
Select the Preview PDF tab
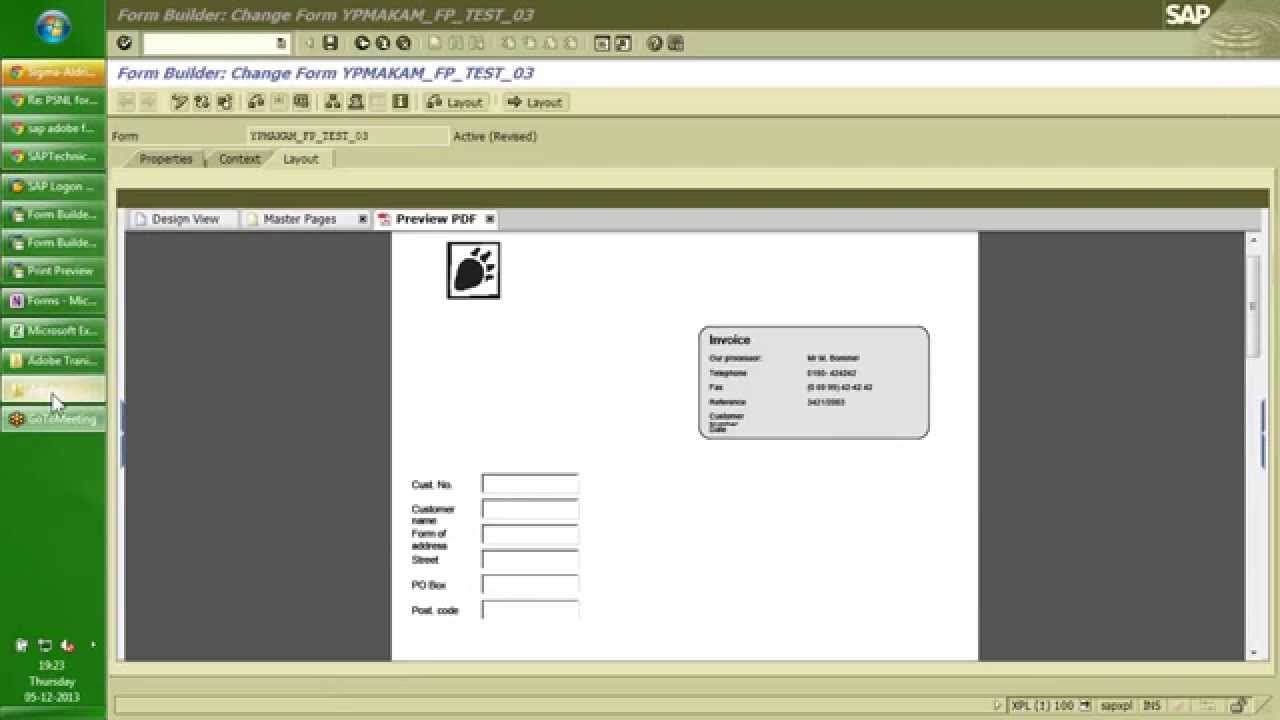click(x=435, y=219)
